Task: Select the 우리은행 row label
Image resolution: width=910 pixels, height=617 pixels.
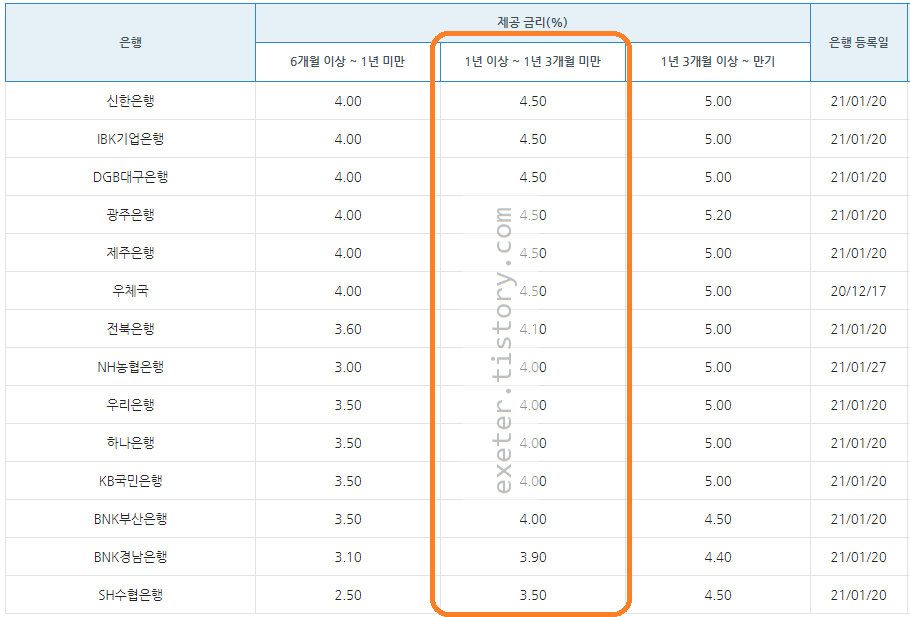Action: [131, 405]
